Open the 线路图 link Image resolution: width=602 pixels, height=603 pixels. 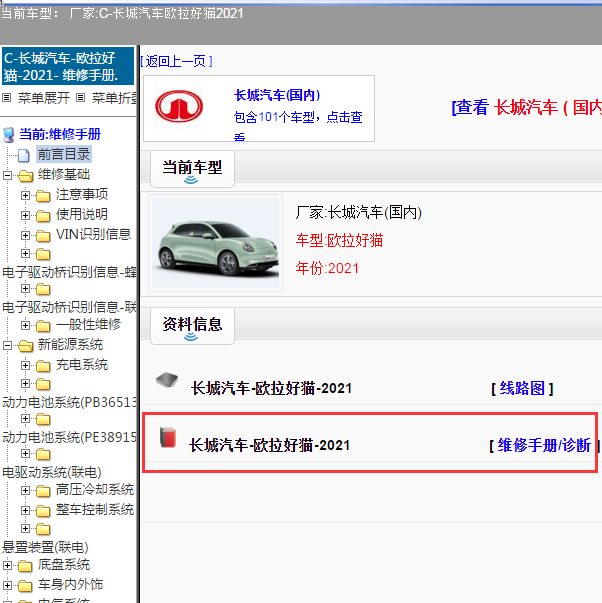pyautogui.click(x=522, y=388)
